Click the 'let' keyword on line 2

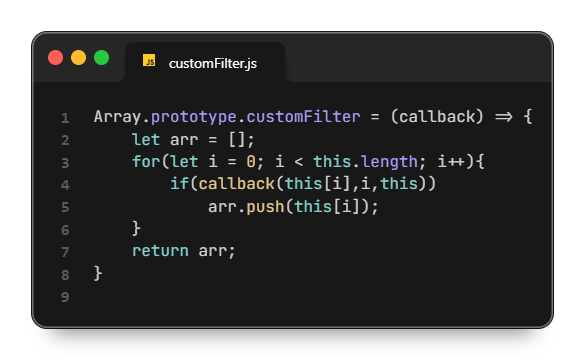click(x=146, y=140)
